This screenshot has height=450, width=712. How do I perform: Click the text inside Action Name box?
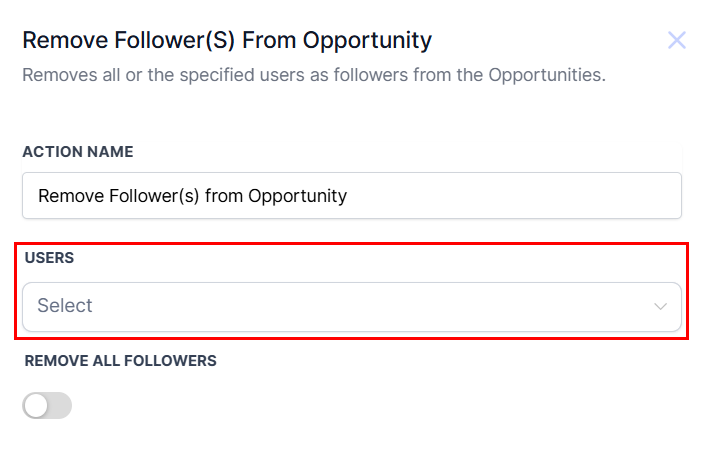pos(192,196)
